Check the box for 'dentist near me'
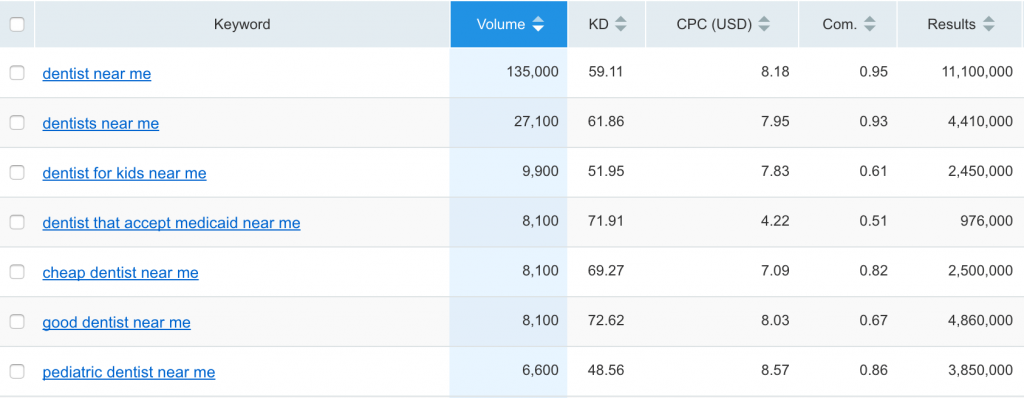Image resolution: width=1024 pixels, height=398 pixels. tap(17, 73)
